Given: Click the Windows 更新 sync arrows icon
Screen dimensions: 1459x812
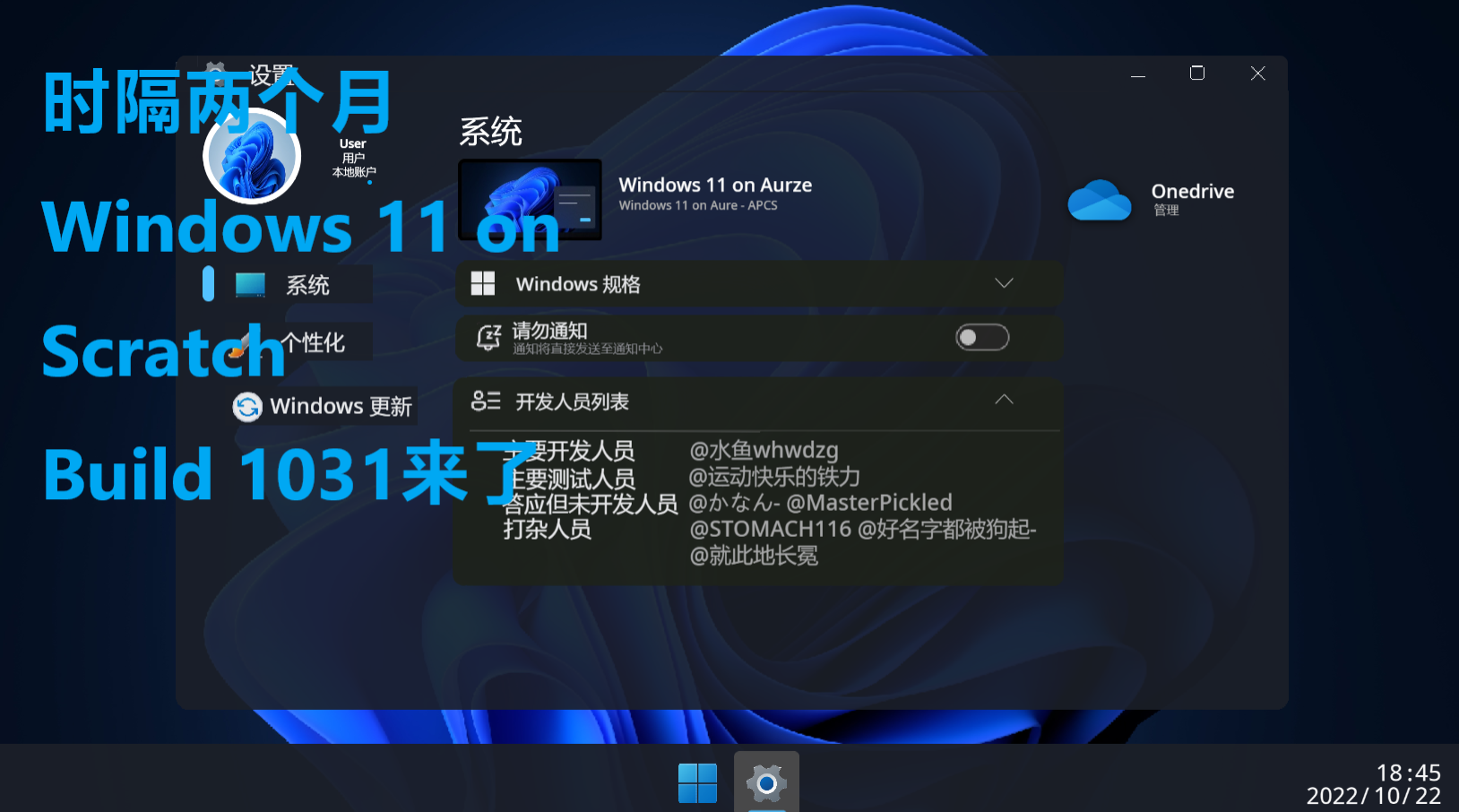Looking at the screenshot, I should coord(246,406).
